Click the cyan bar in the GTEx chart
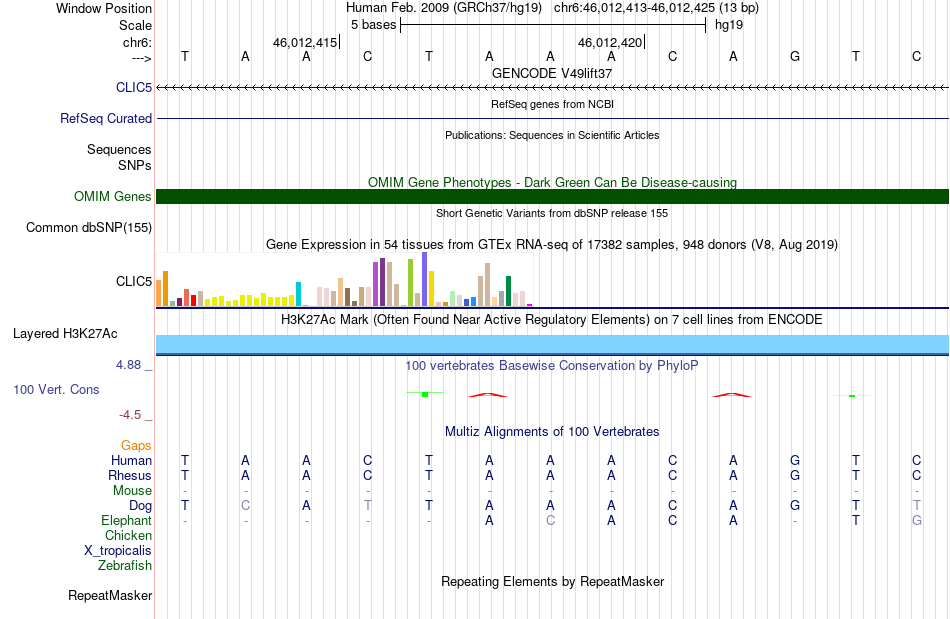The image size is (950, 619). point(298,294)
